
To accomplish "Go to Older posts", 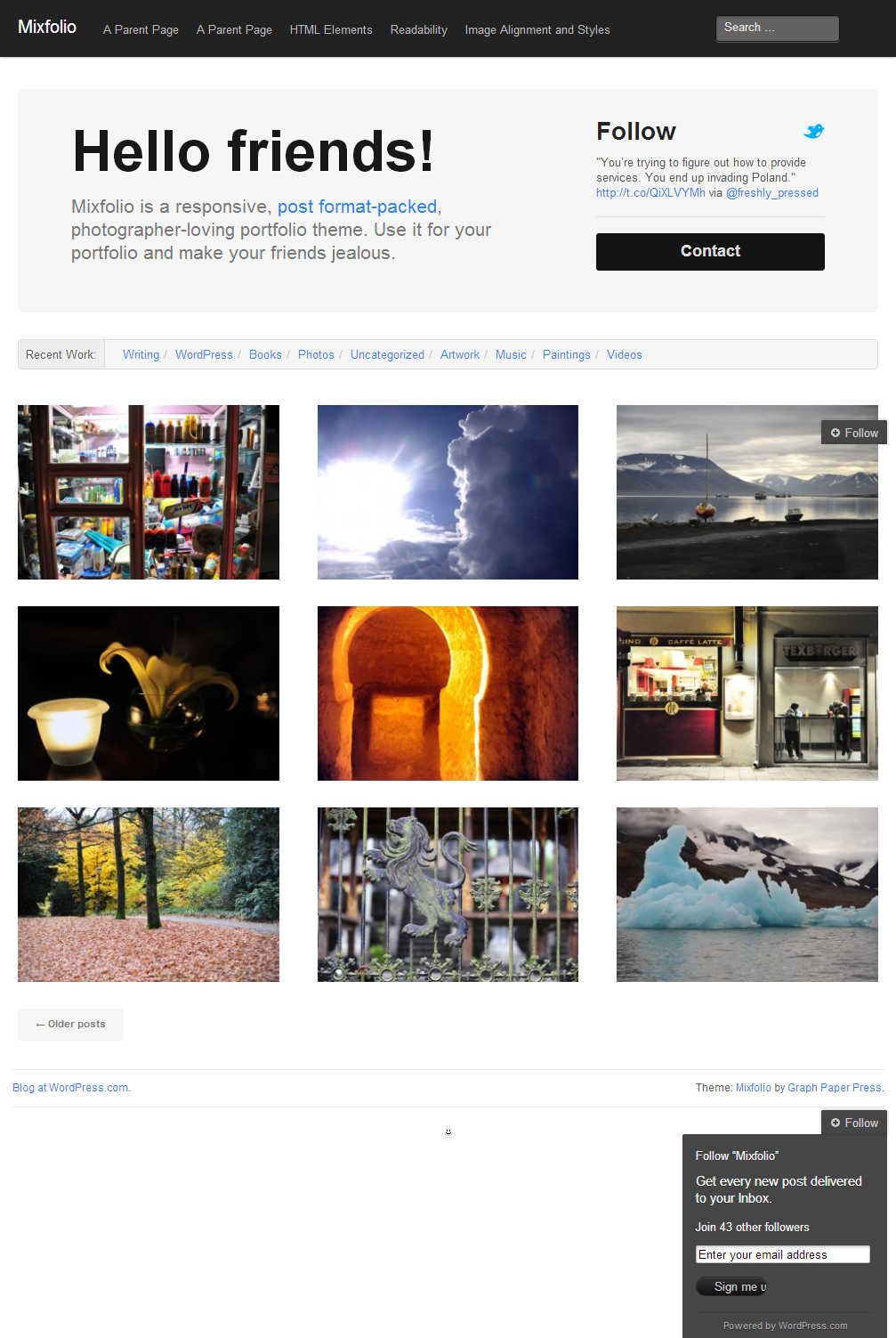I will point(70,1024).
